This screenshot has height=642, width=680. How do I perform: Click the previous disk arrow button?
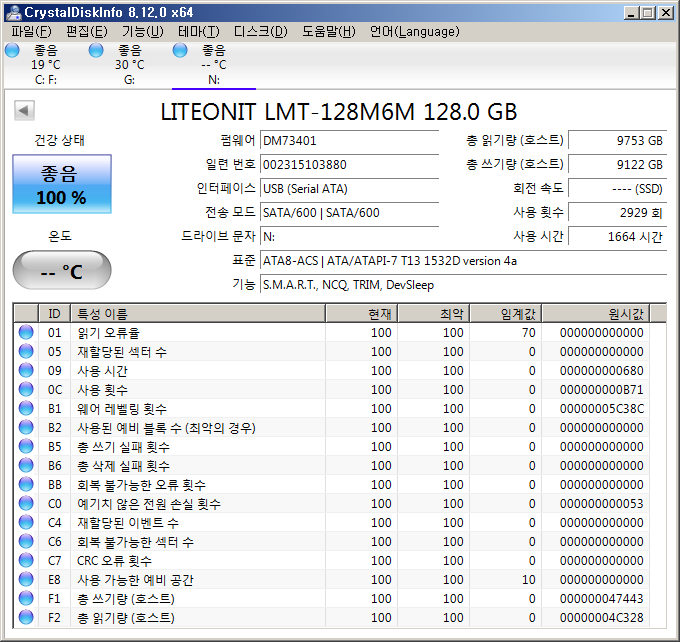pyautogui.click(x=25, y=111)
